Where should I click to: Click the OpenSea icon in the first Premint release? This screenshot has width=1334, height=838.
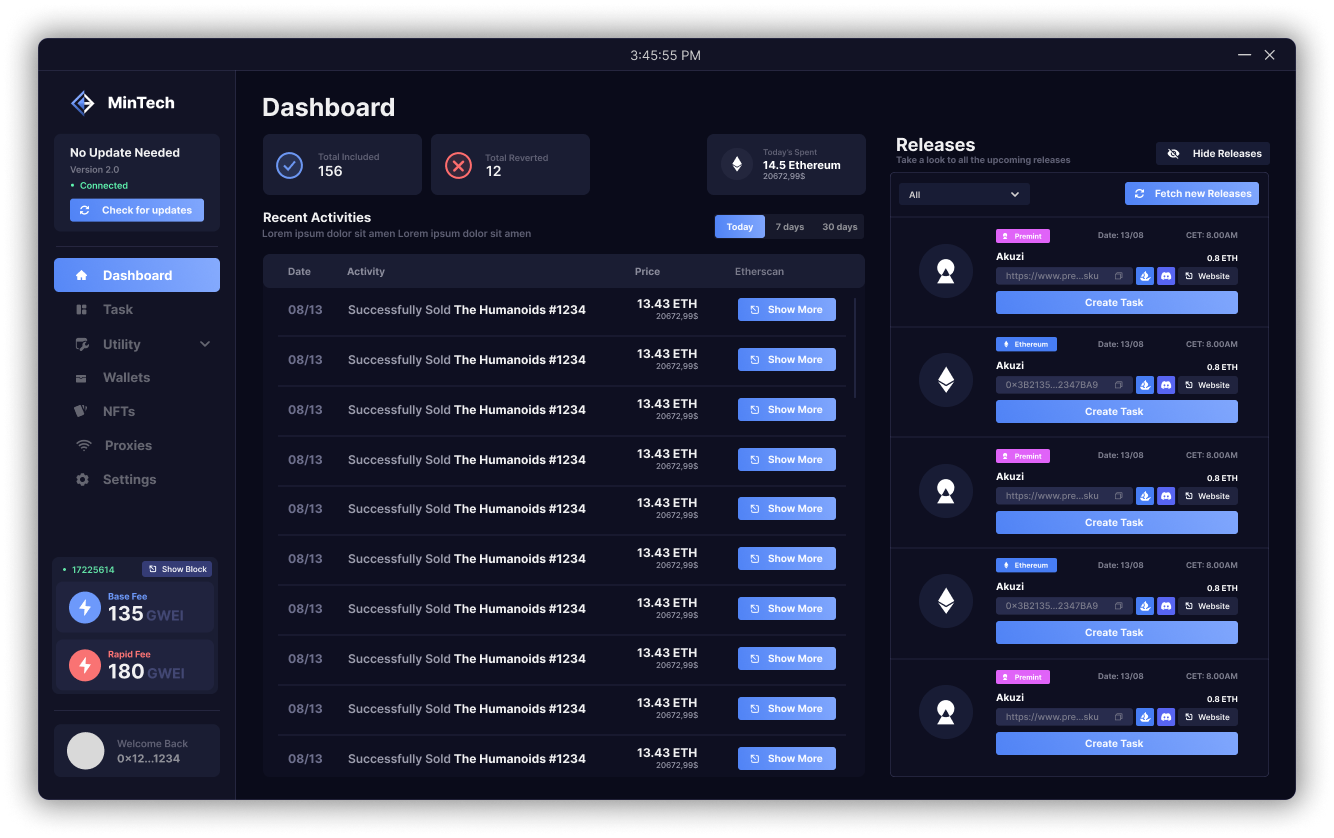point(1145,276)
